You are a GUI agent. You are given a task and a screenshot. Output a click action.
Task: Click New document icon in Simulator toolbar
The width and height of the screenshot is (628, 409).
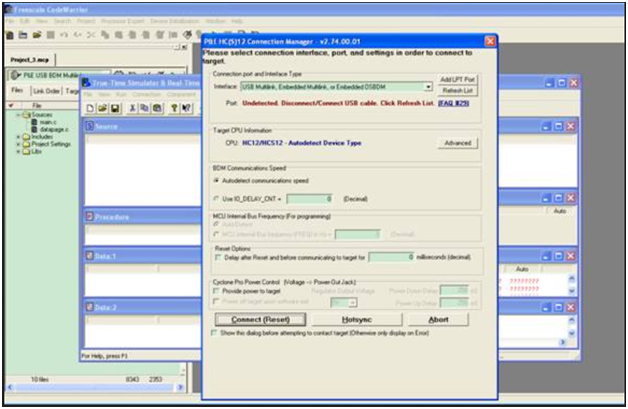(91, 108)
